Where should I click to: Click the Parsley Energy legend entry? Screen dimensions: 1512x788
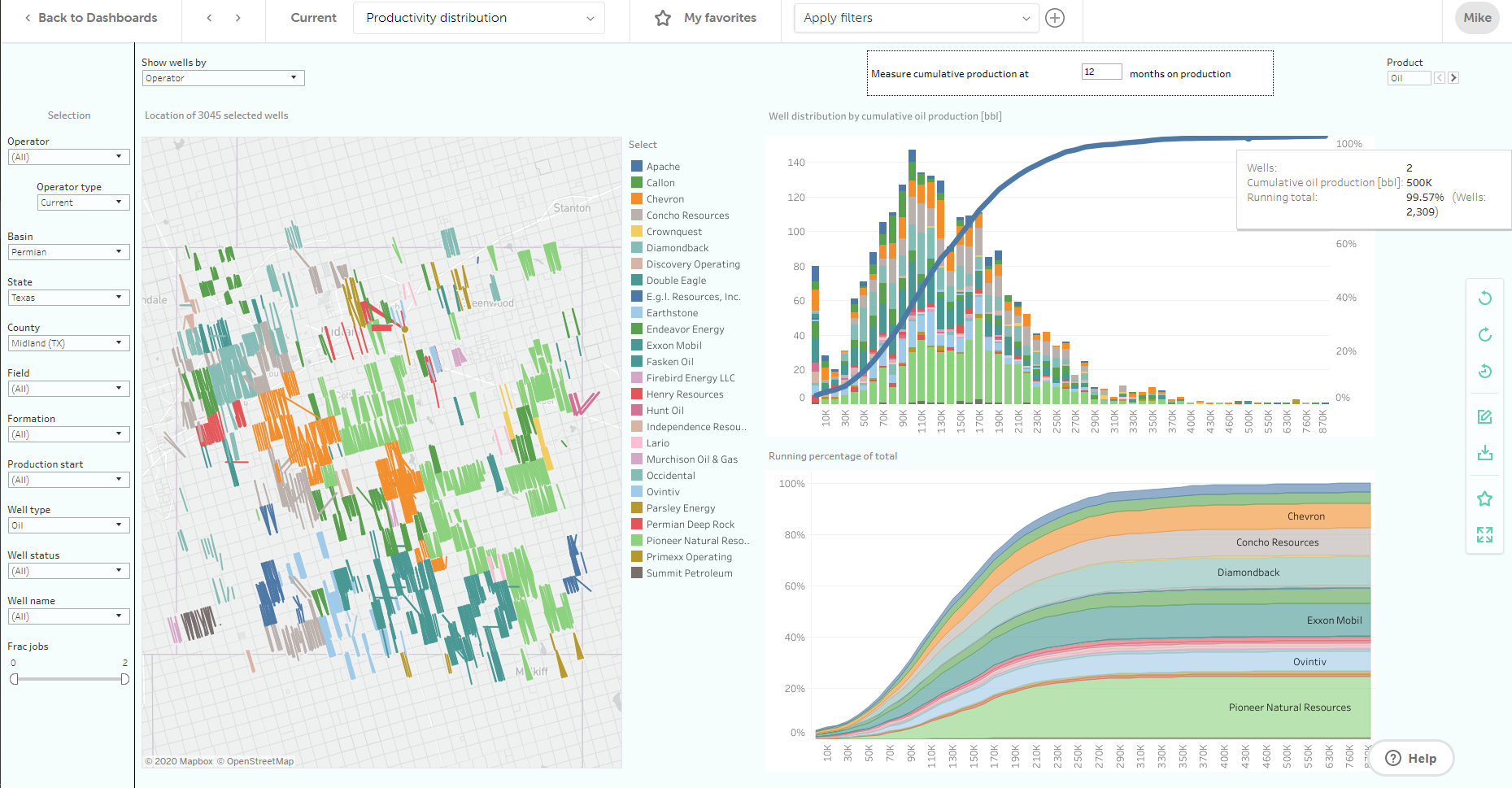click(x=681, y=508)
